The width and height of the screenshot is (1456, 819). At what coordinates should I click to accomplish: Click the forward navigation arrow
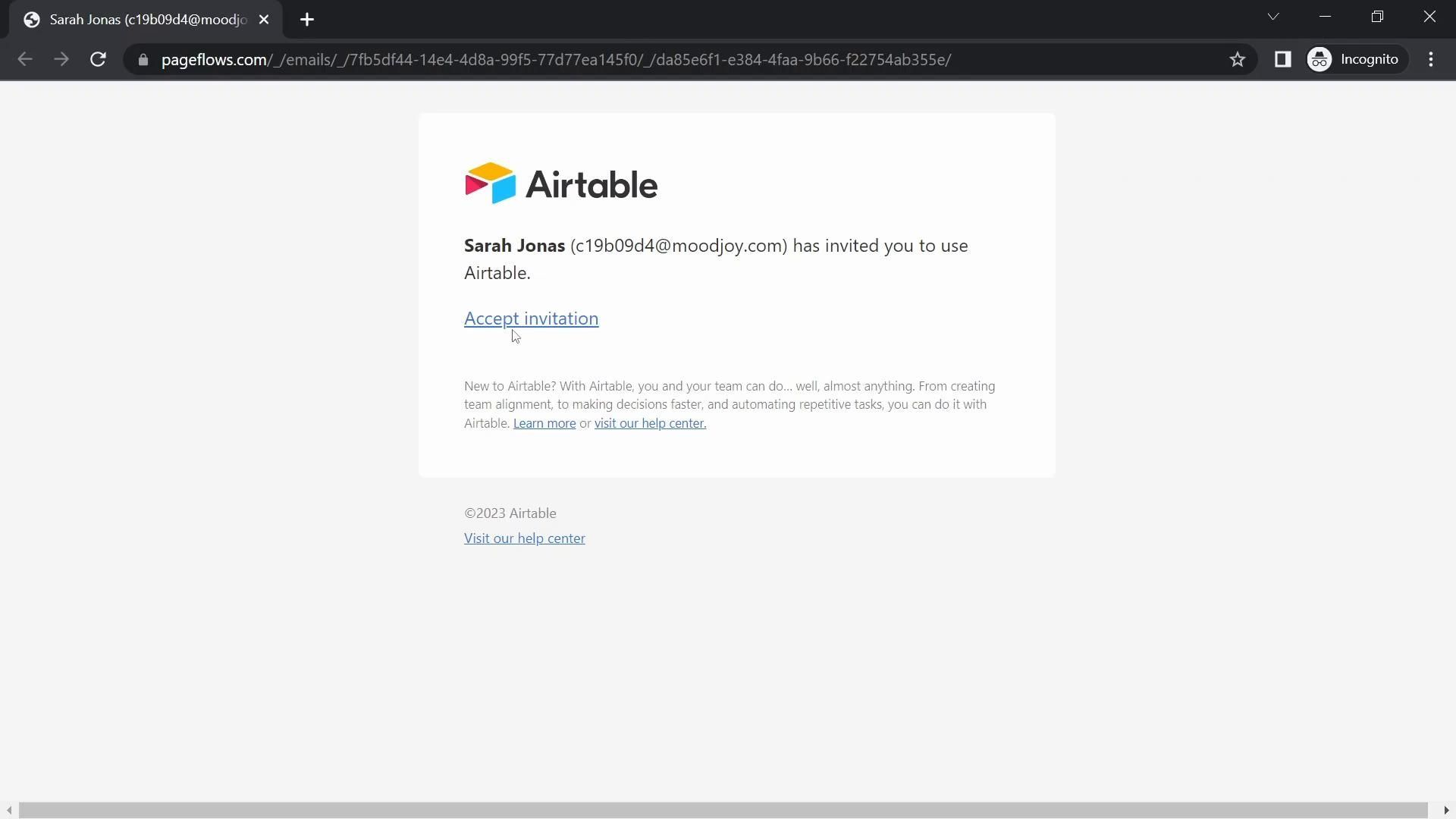click(61, 59)
